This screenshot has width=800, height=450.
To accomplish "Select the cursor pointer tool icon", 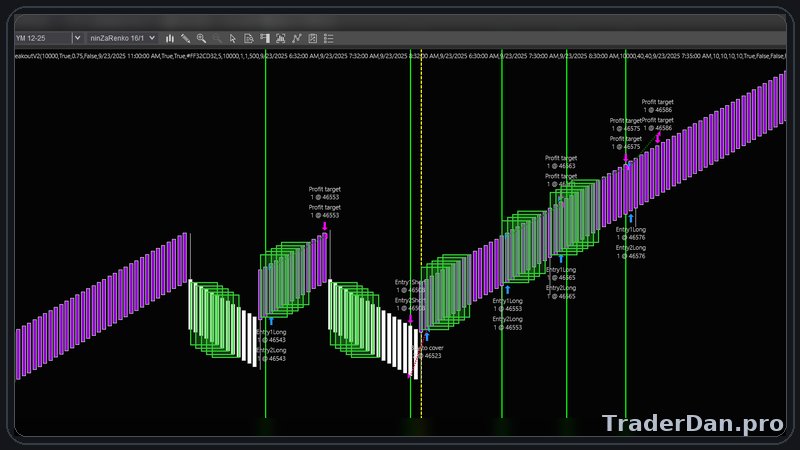I will (x=233, y=38).
